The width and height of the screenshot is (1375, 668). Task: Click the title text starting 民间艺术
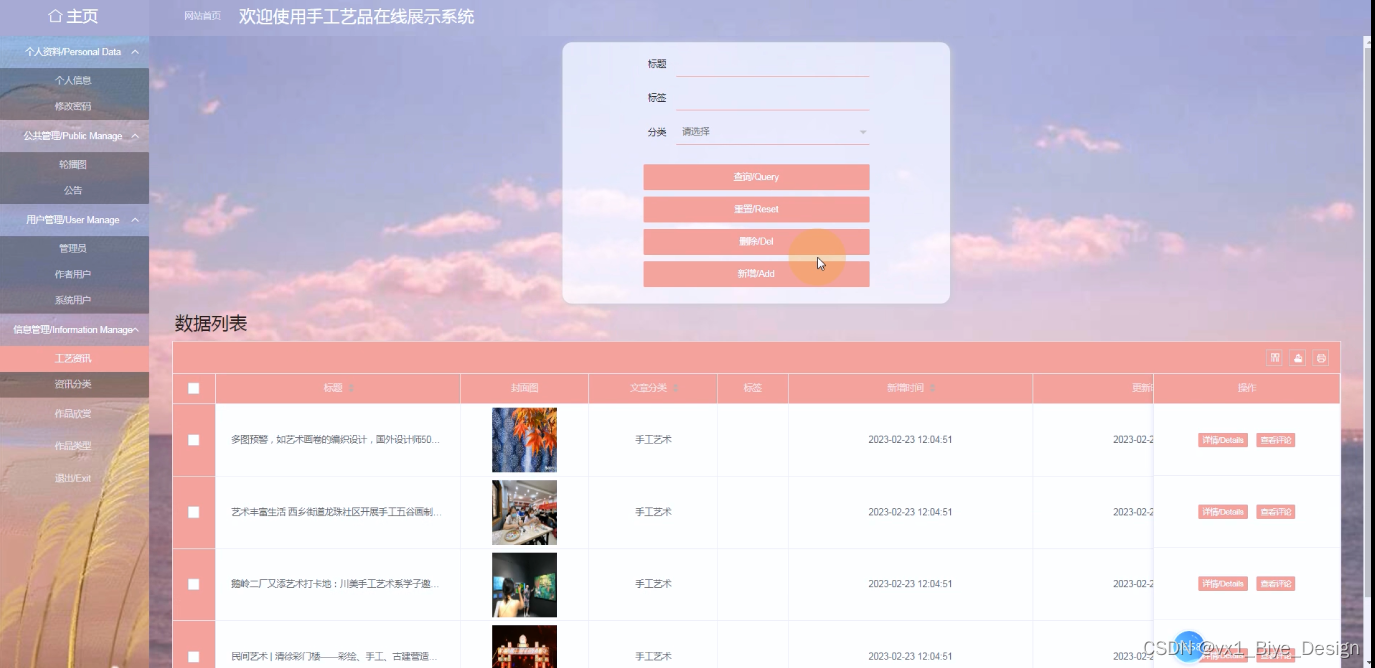coord(335,657)
